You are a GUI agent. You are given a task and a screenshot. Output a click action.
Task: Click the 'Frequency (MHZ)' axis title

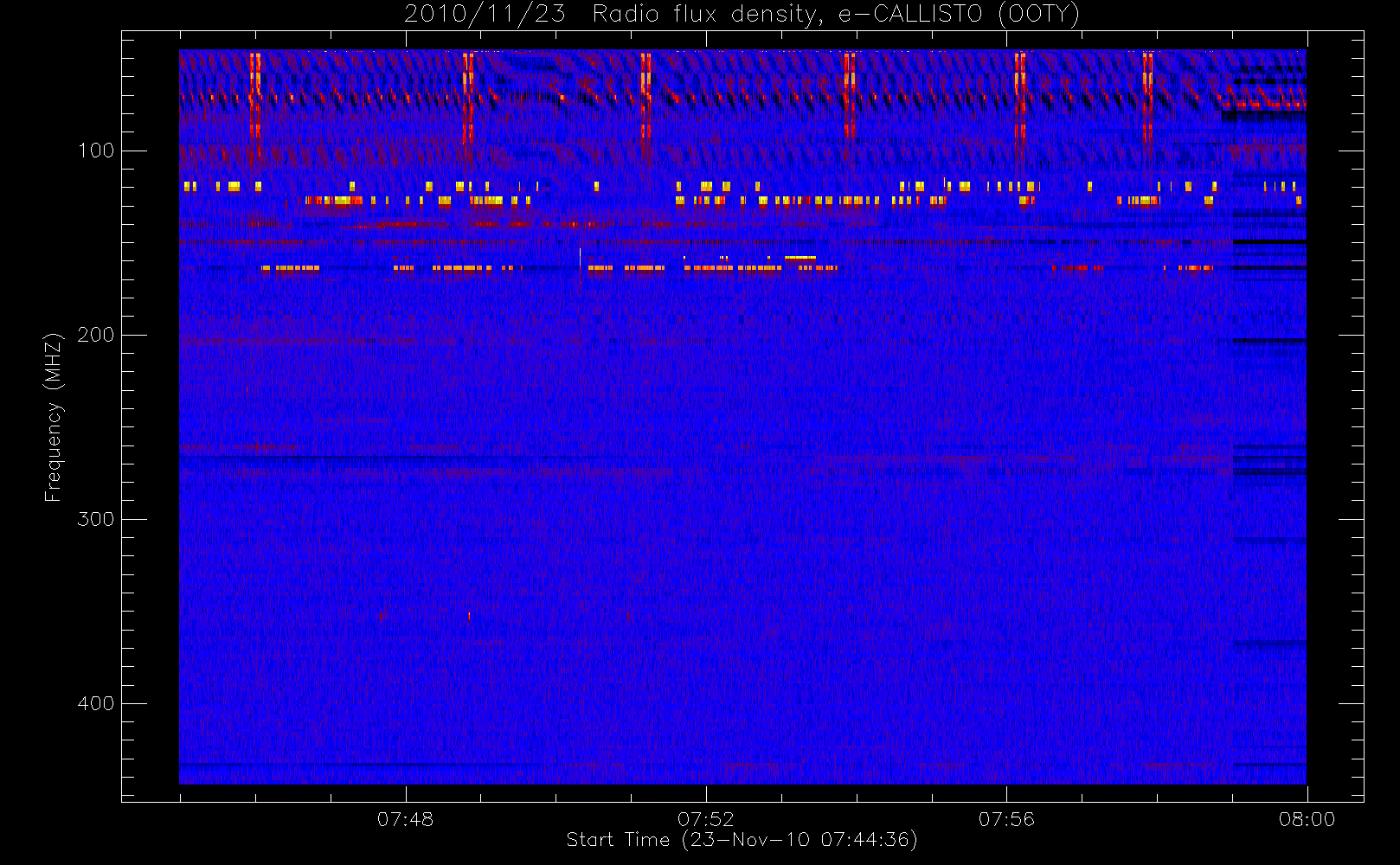point(54,417)
